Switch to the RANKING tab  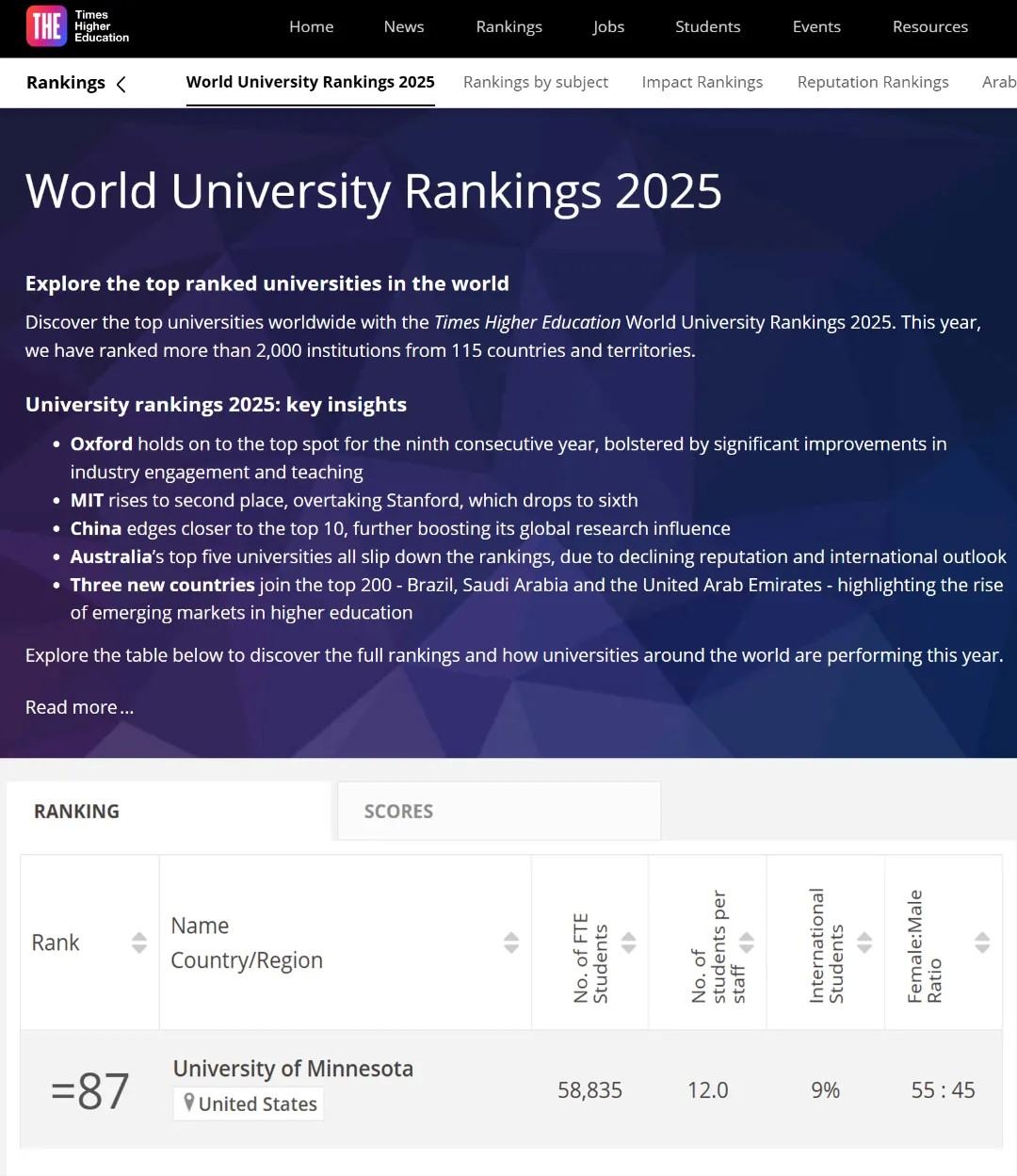pyautogui.click(x=169, y=811)
